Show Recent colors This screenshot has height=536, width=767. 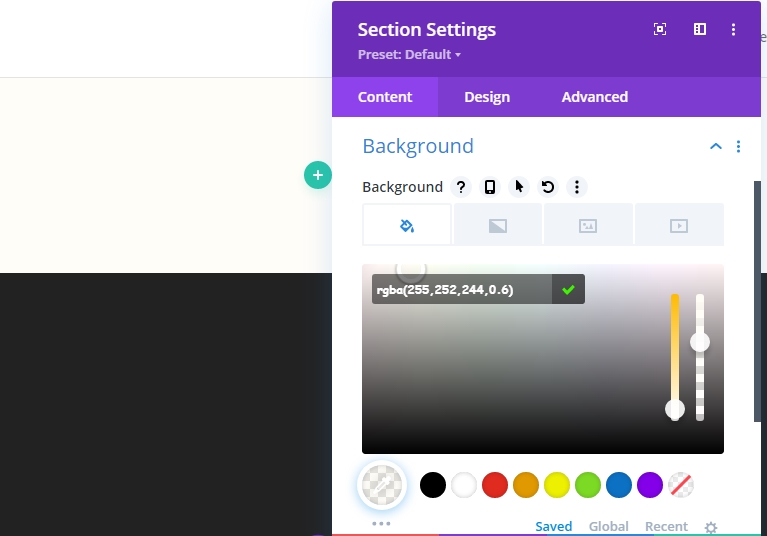coord(666,527)
